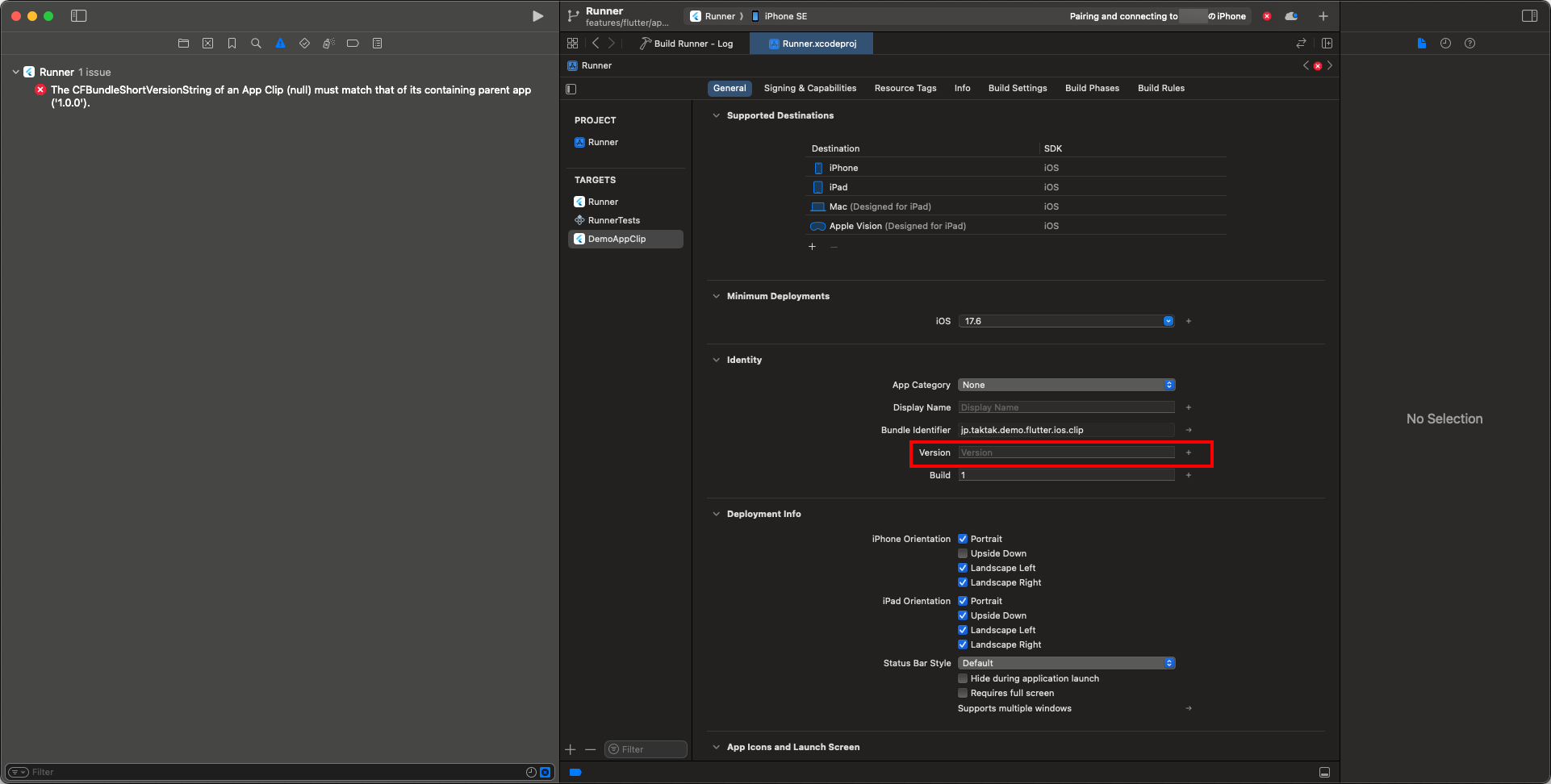Open Supports multiple windows arrow link

click(x=1189, y=708)
